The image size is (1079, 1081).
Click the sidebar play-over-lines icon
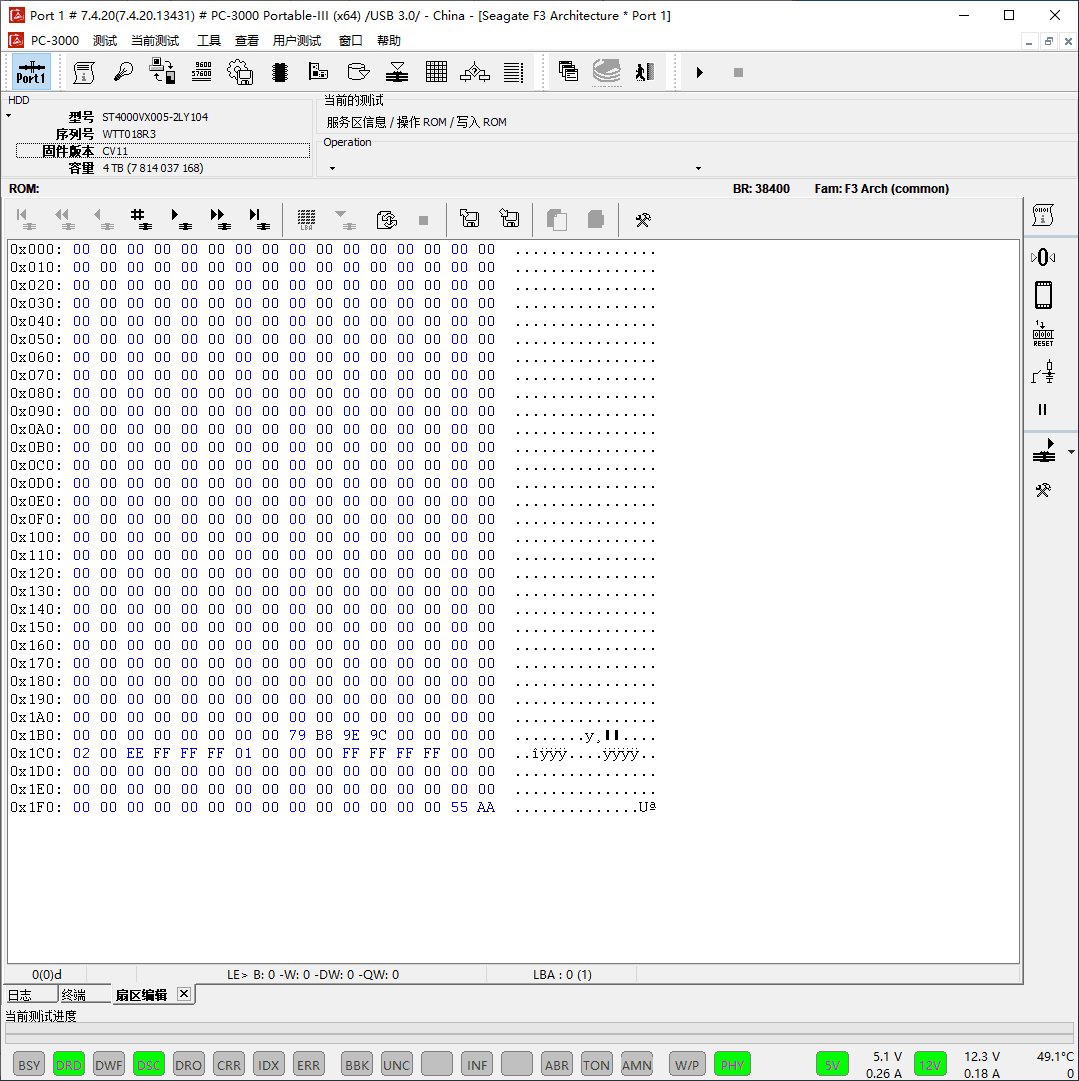click(x=1044, y=451)
